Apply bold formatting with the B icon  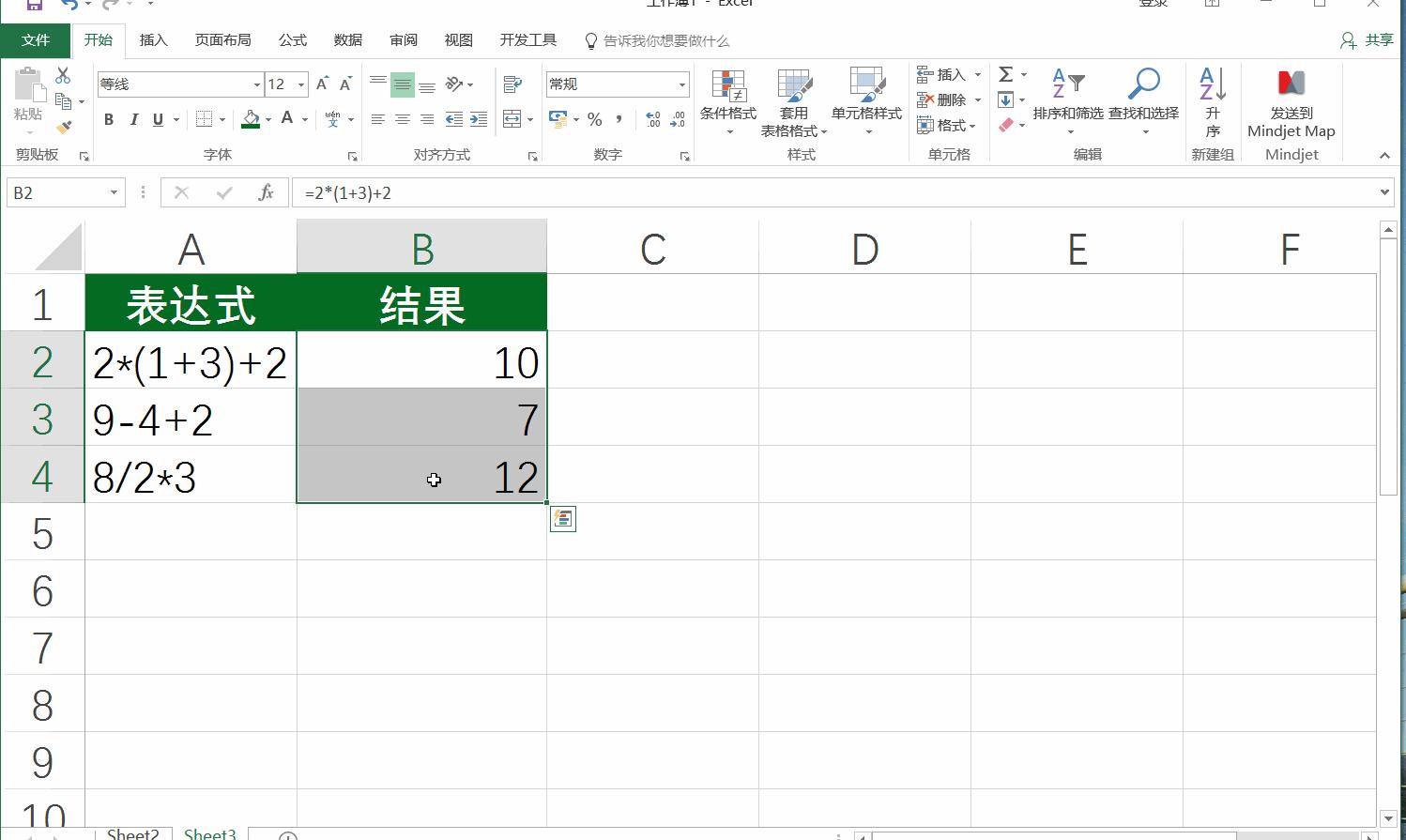tap(107, 119)
